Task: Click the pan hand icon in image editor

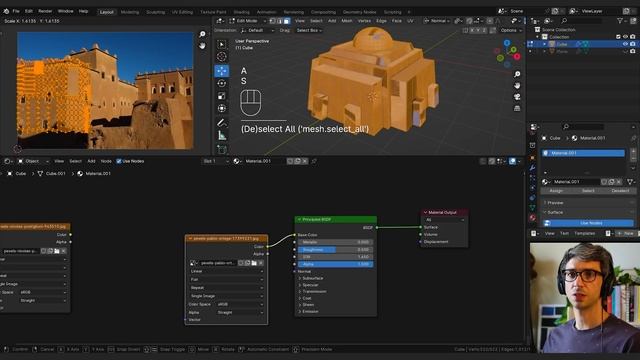Action: pos(202,46)
